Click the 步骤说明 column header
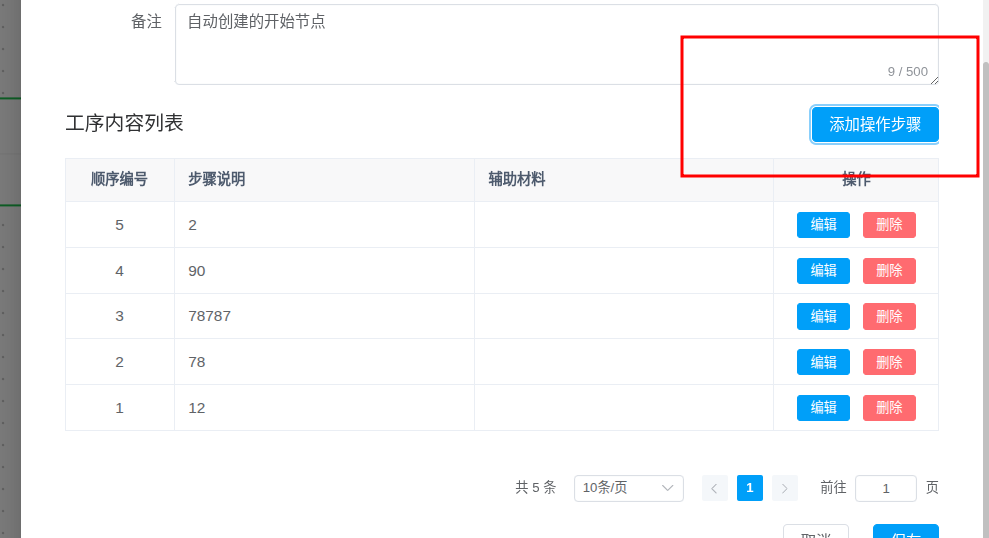The image size is (989, 538). click(217, 180)
